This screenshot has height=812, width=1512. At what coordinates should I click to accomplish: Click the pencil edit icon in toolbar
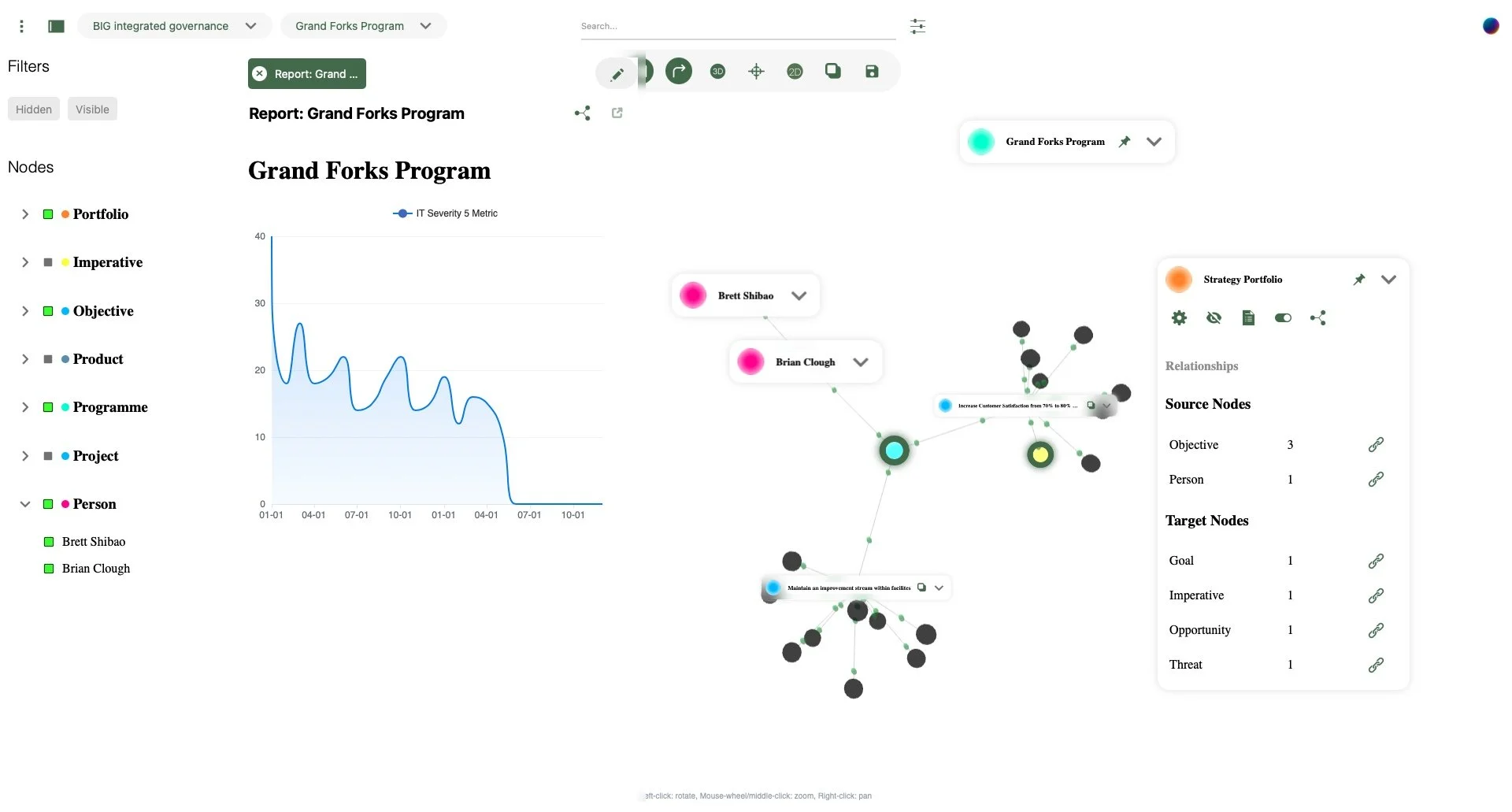click(x=617, y=74)
